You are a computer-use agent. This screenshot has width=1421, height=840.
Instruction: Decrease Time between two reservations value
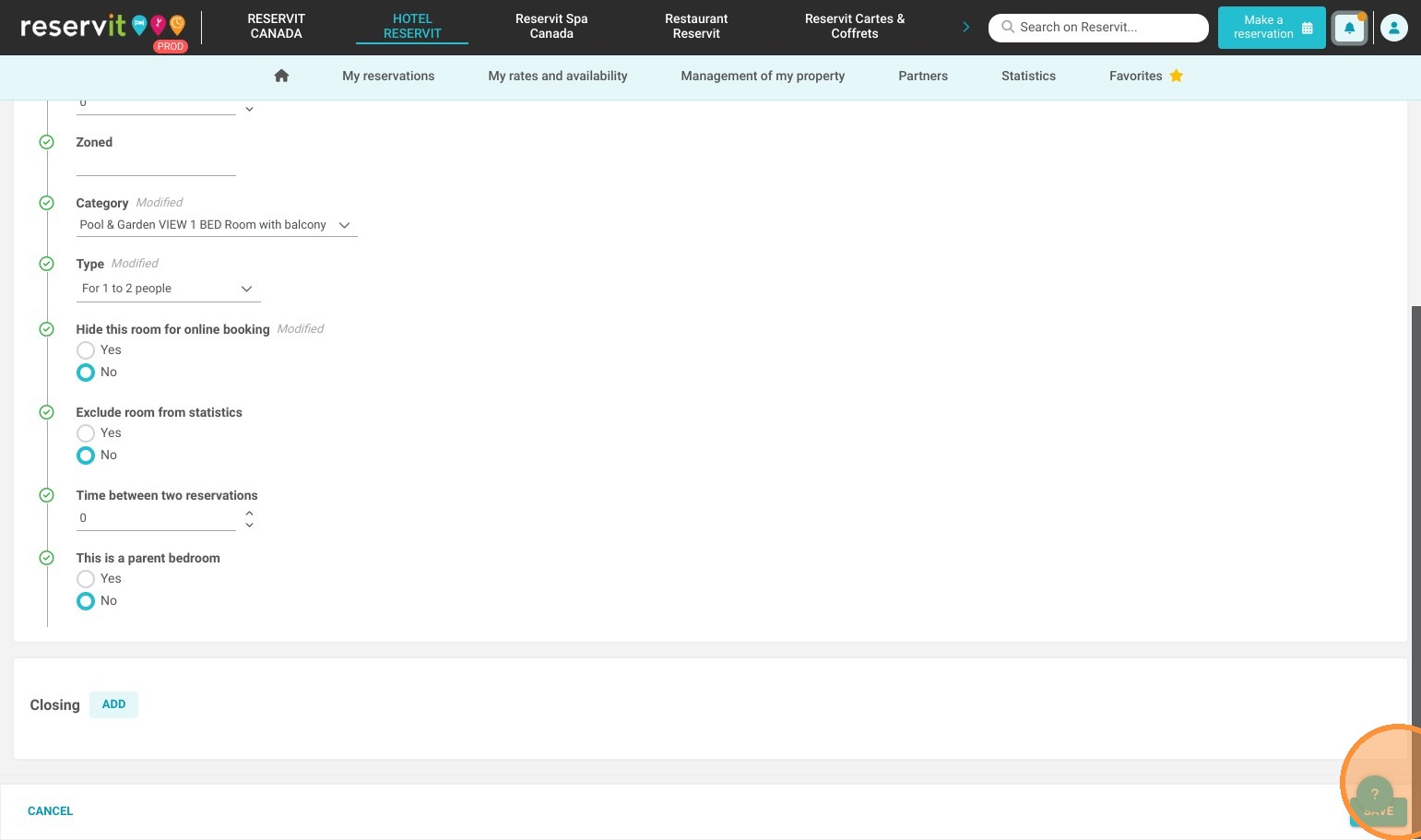point(249,525)
